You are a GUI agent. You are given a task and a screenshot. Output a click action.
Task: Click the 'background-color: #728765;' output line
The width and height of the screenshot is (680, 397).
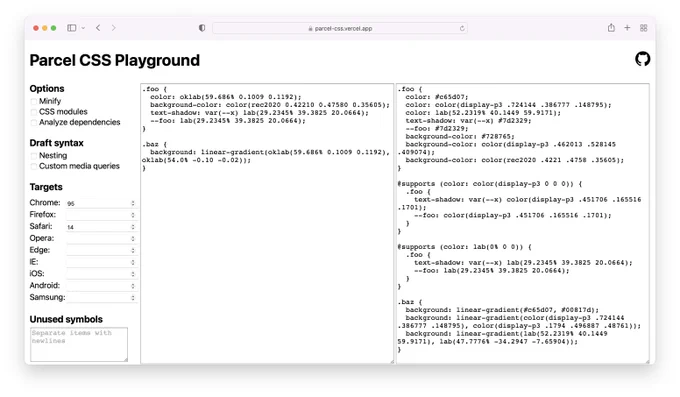point(460,136)
